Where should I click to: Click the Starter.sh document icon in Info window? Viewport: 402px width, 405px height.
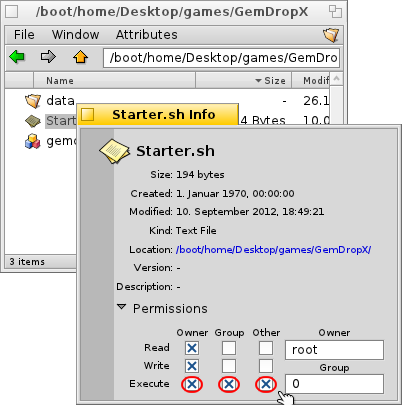pyautogui.click(x=114, y=152)
